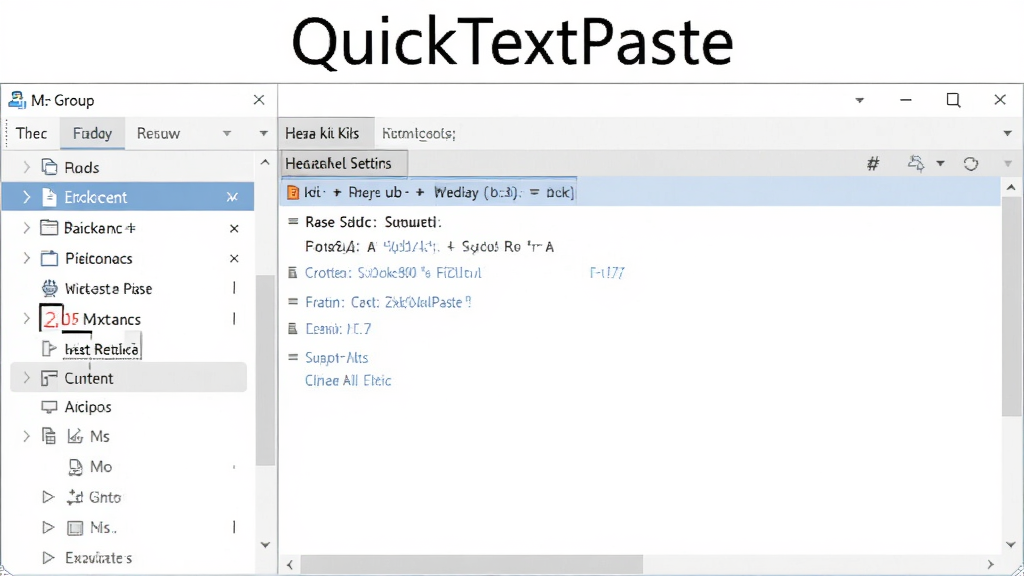This screenshot has height=576, width=1024.
Task: Click the M: Group panel icon
Action: [x=16, y=100]
